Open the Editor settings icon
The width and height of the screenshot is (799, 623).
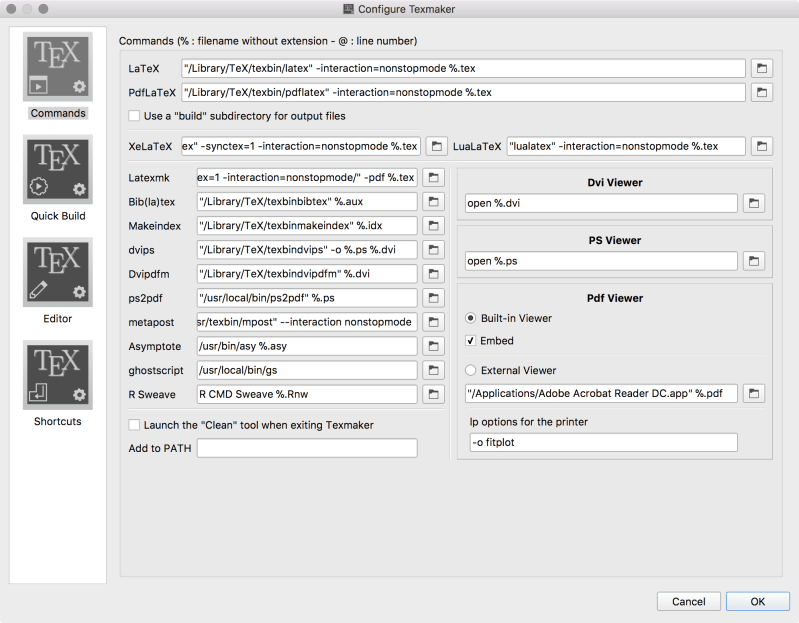pyautogui.click(x=58, y=273)
